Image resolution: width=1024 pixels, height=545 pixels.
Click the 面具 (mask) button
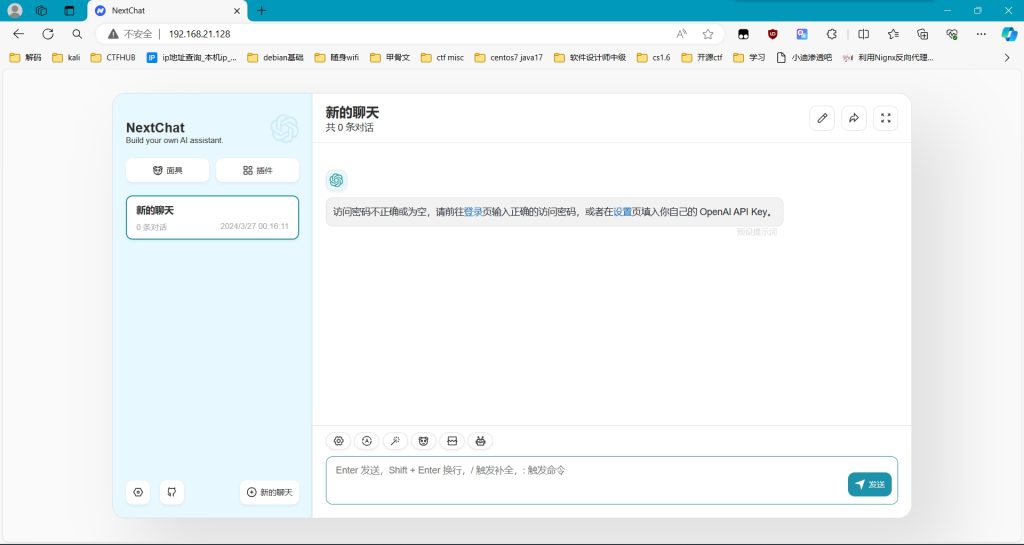tap(167, 170)
